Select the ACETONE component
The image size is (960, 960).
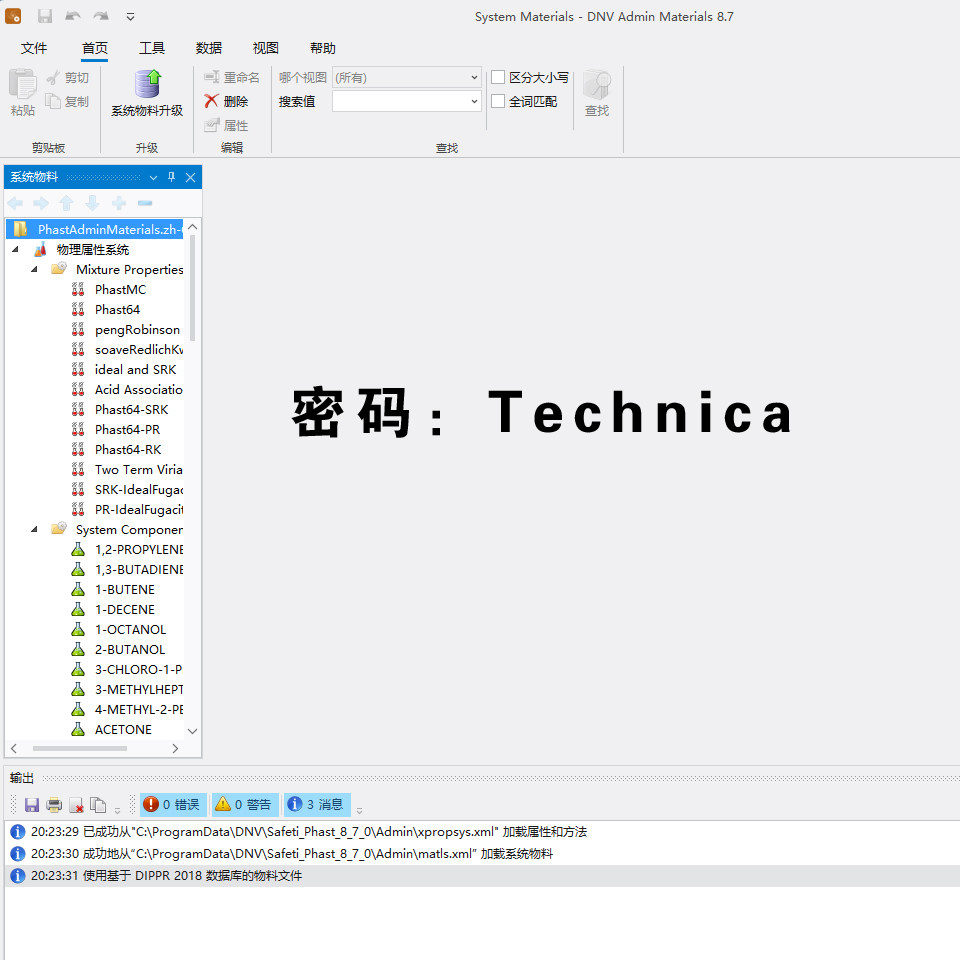click(123, 730)
